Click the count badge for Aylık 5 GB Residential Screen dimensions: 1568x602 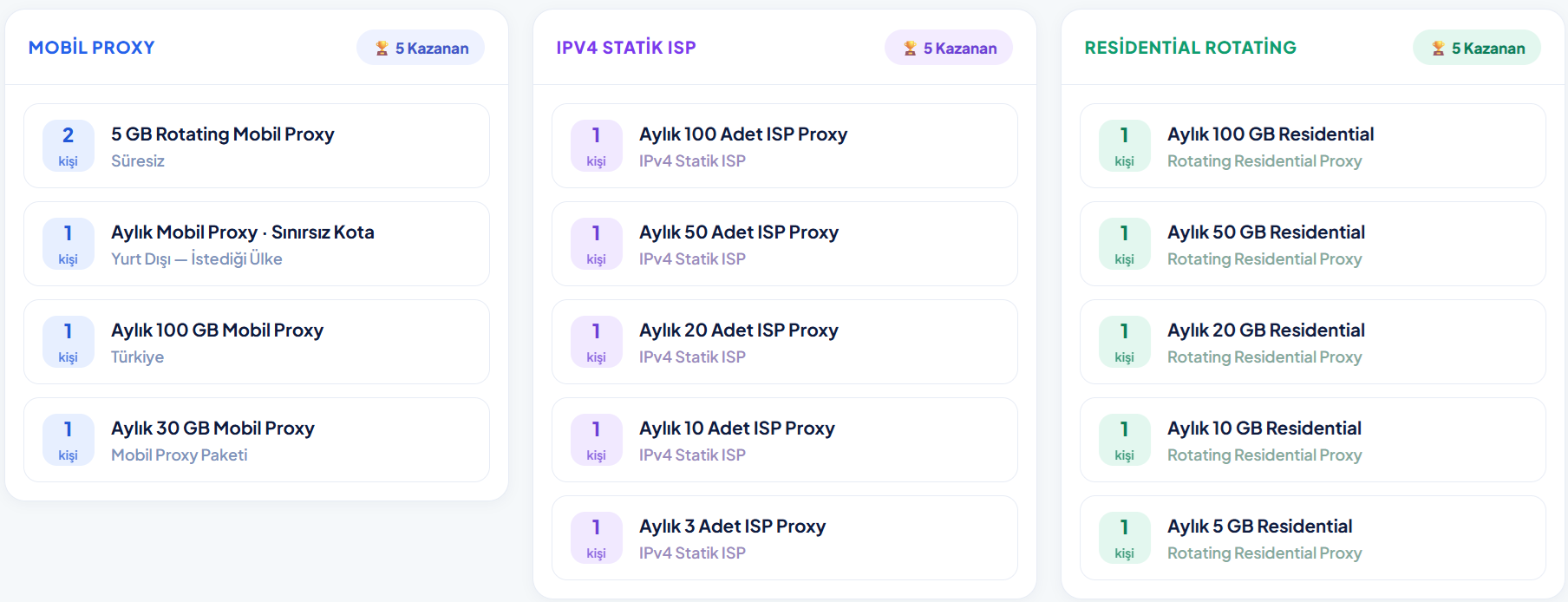point(1125,538)
